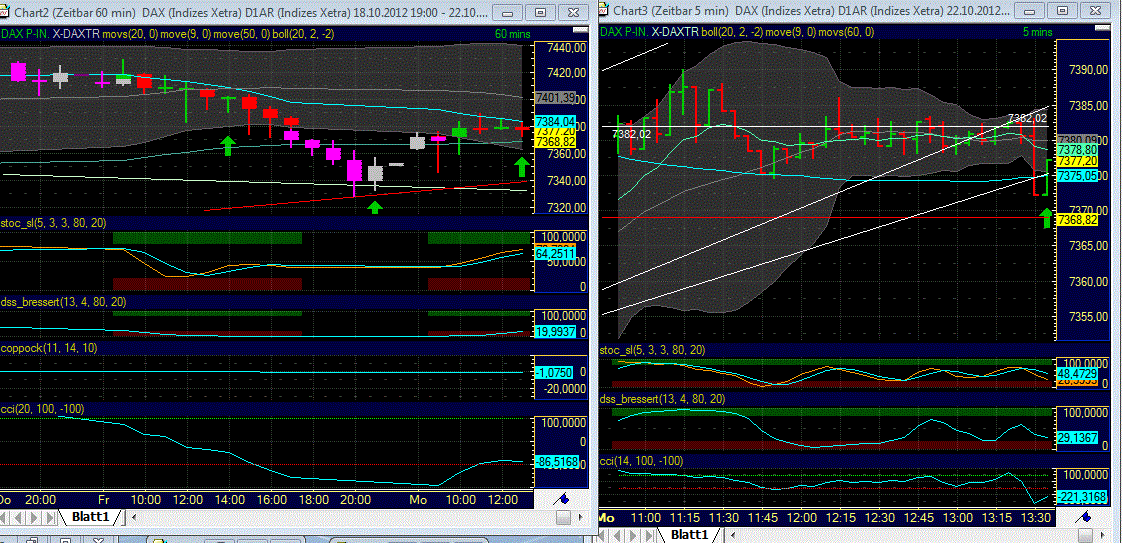Click right scroll arrow in Chart2 horizontal scrollbar
The height and width of the screenshot is (543, 1122).
pyautogui.click(x=581, y=517)
